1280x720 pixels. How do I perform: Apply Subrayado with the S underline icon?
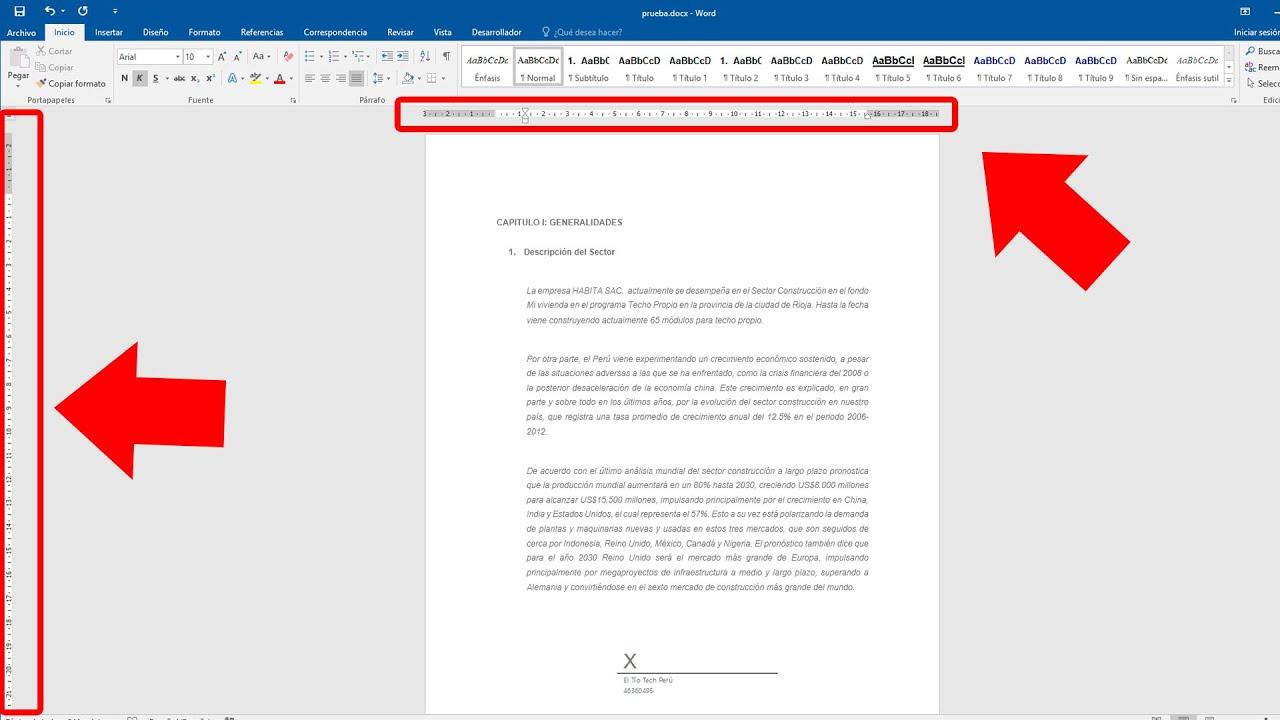[x=155, y=77]
